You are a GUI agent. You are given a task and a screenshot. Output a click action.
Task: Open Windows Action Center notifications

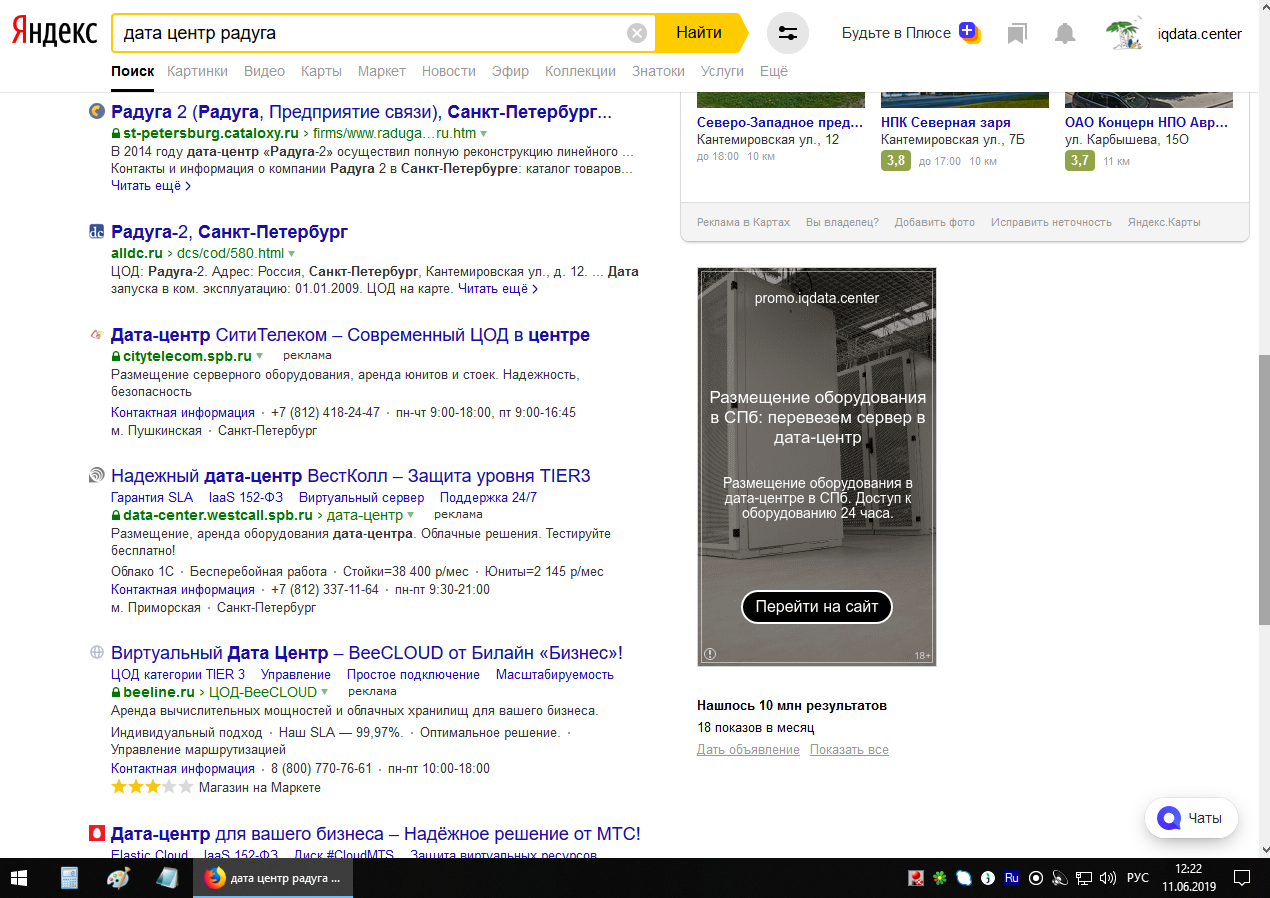coord(1242,878)
